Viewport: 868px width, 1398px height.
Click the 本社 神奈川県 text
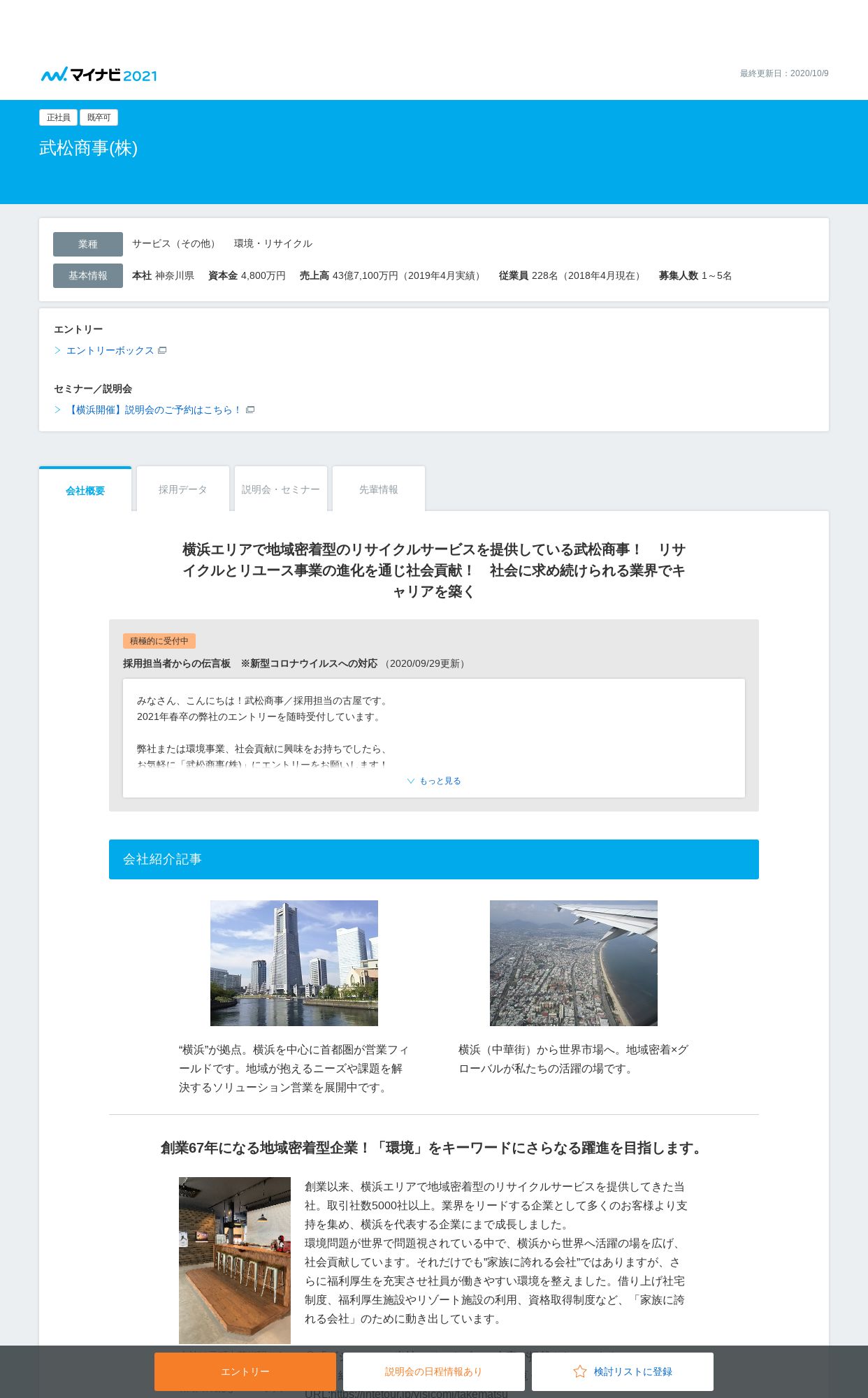(163, 275)
